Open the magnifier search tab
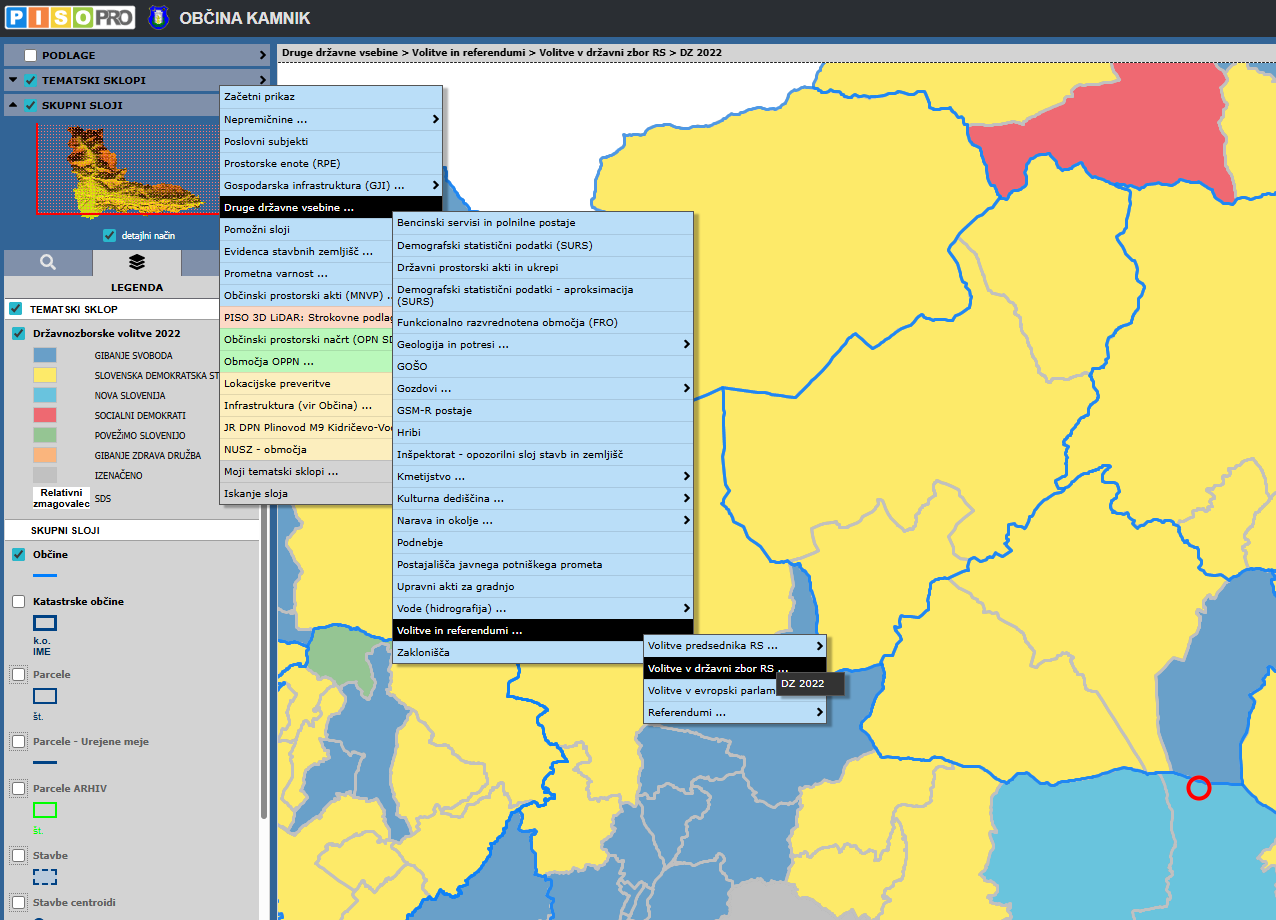 [48, 262]
